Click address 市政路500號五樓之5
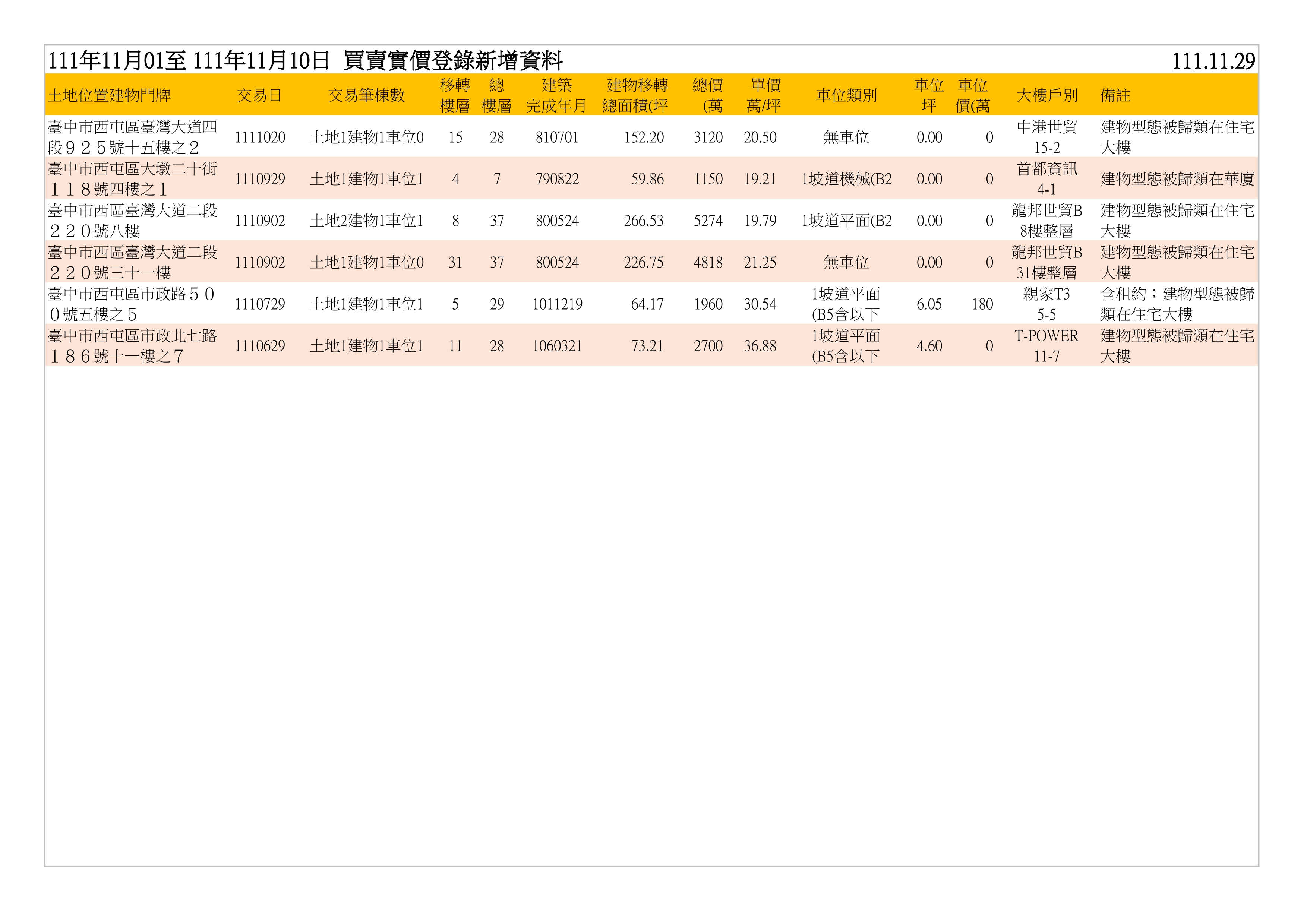 tap(132, 304)
